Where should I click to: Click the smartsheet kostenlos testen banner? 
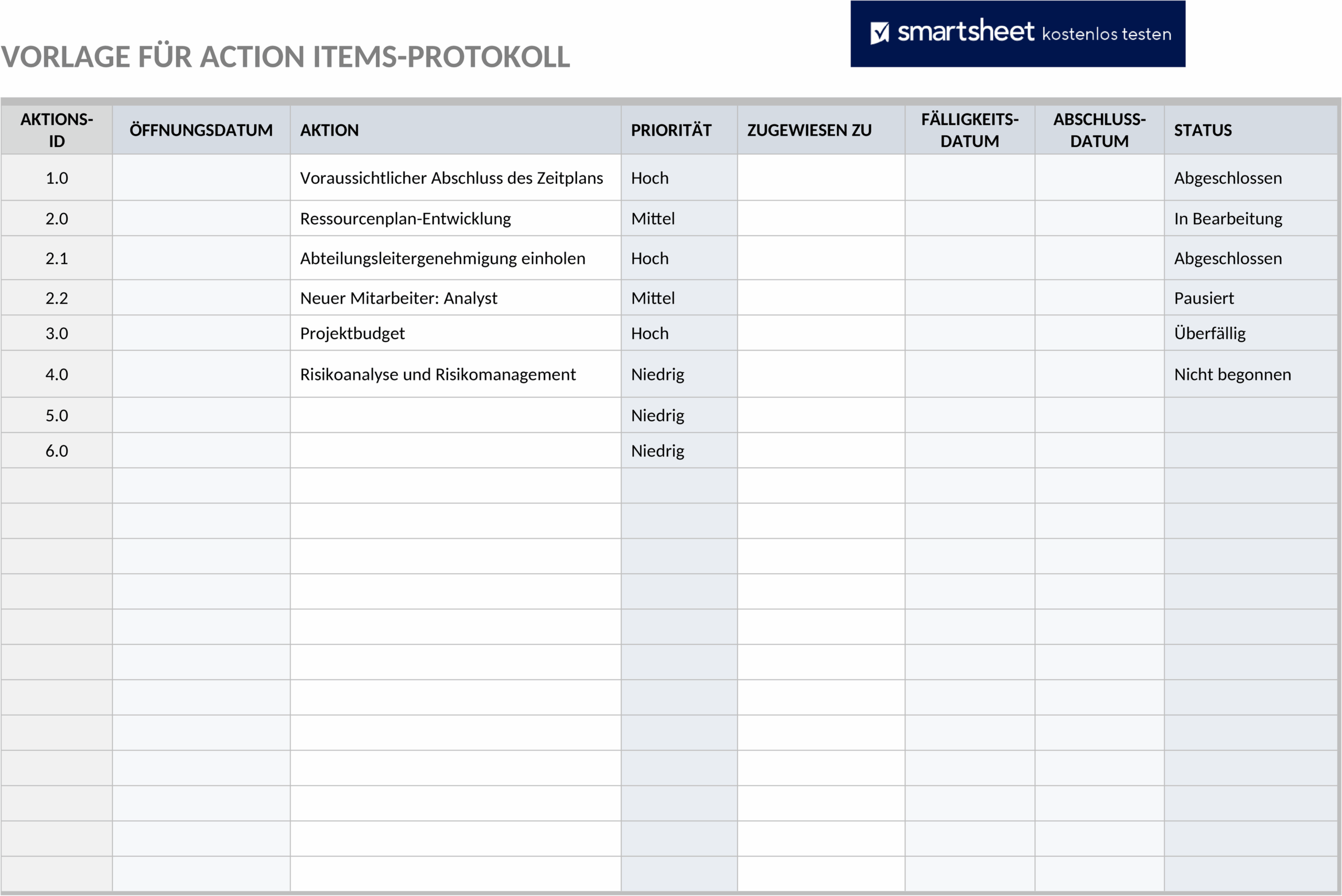pos(1018,34)
